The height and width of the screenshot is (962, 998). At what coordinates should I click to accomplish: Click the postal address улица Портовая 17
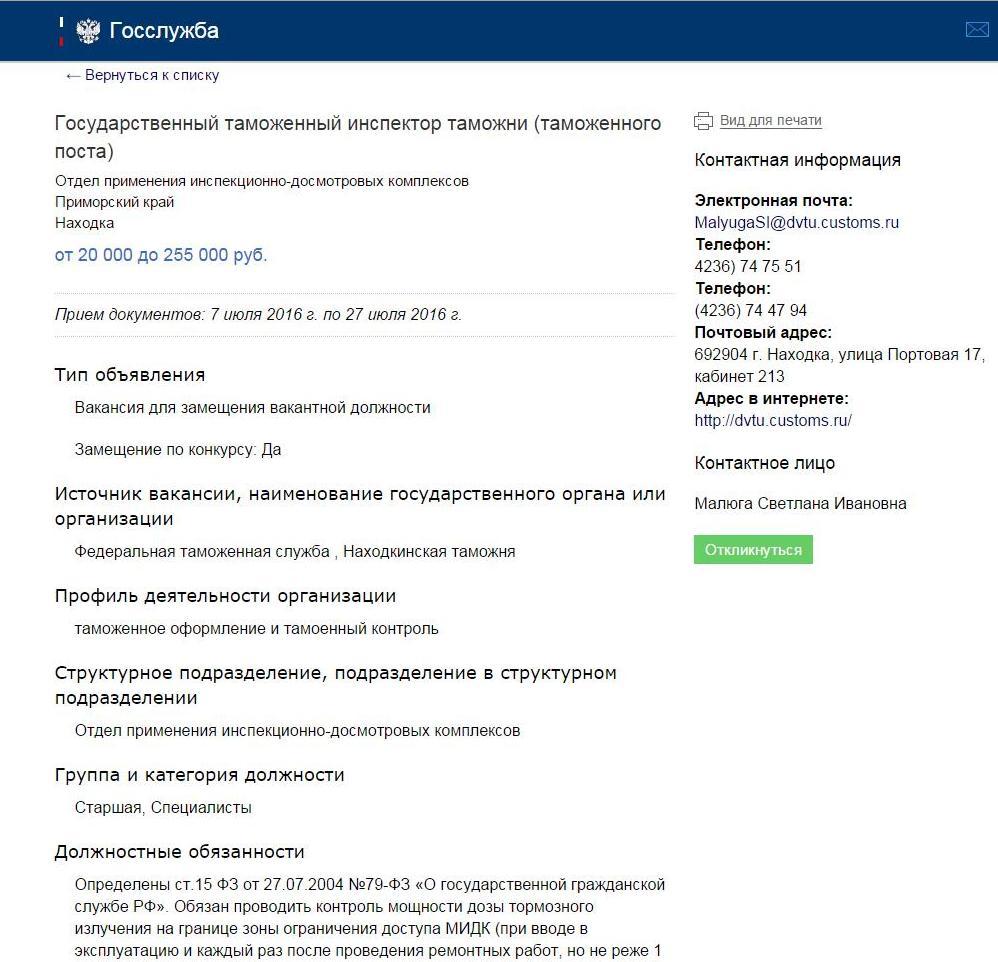click(x=839, y=355)
